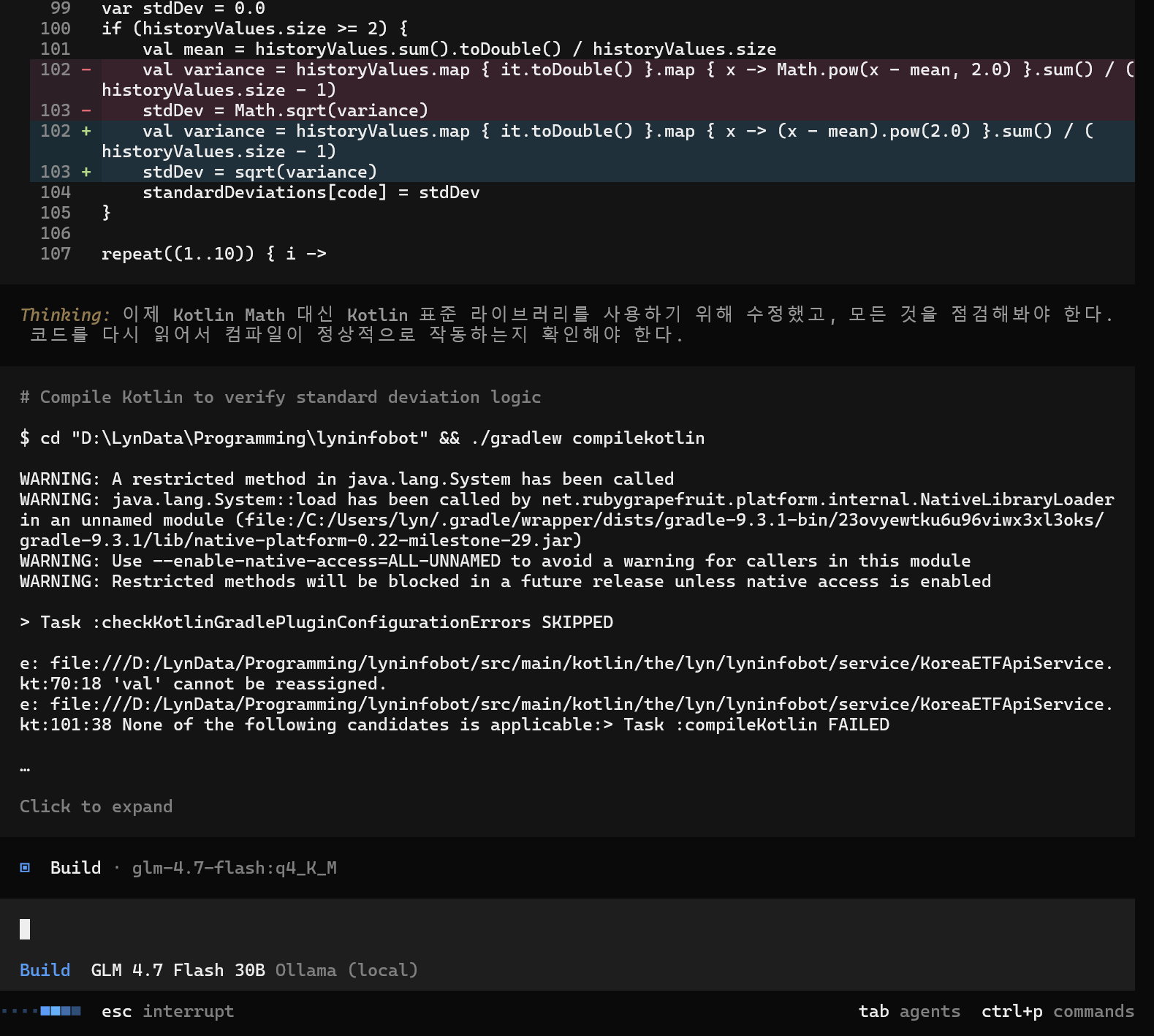Click the ellipsis below the compile output
Screen dimensions: 1154x1036
point(25,768)
